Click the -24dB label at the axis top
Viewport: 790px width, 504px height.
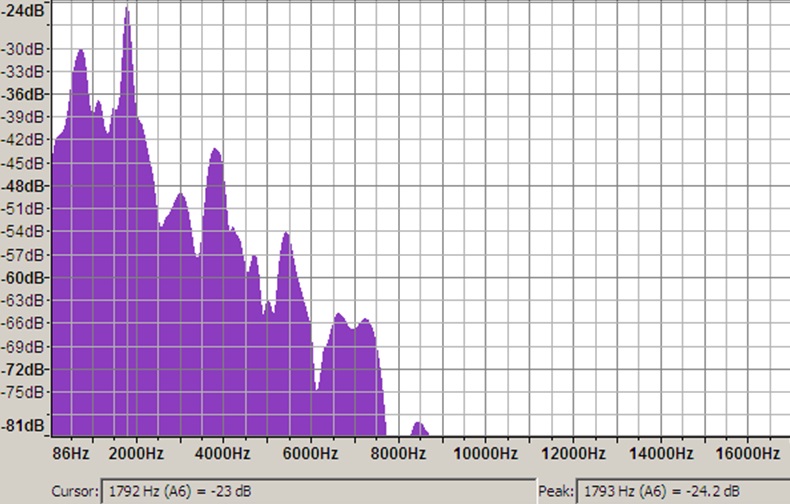coord(23,10)
